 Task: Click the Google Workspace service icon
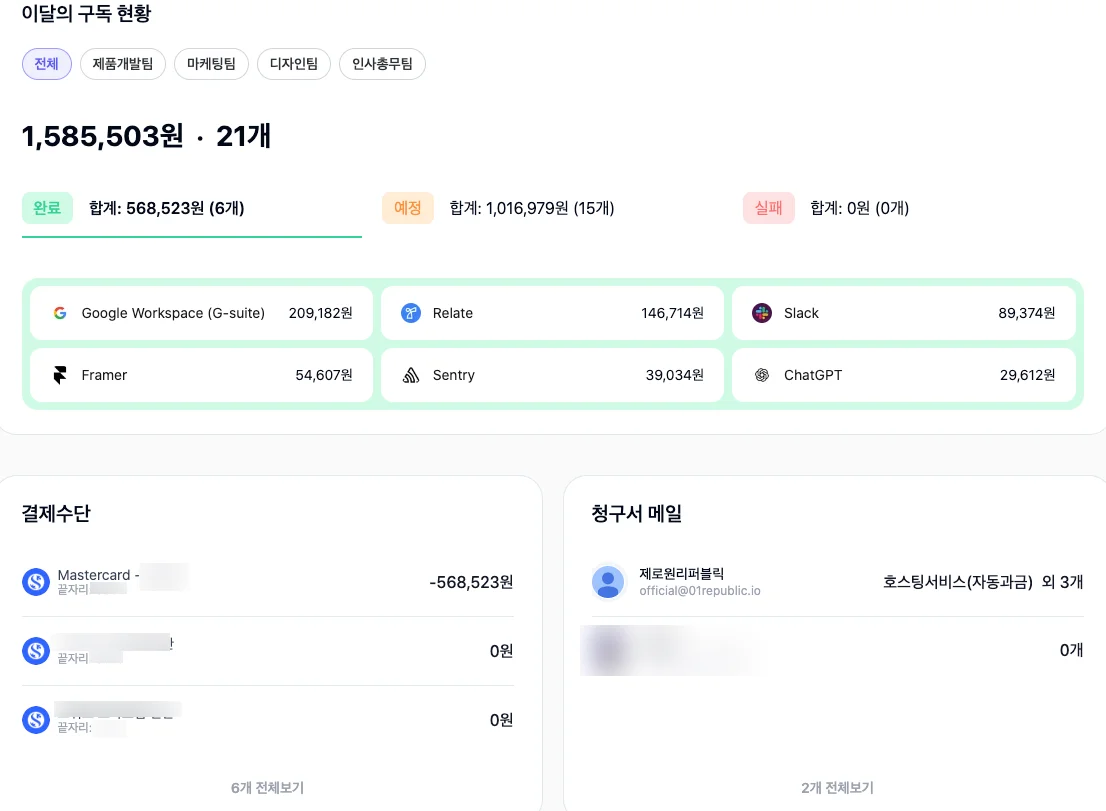pyautogui.click(x=61, y=312)
